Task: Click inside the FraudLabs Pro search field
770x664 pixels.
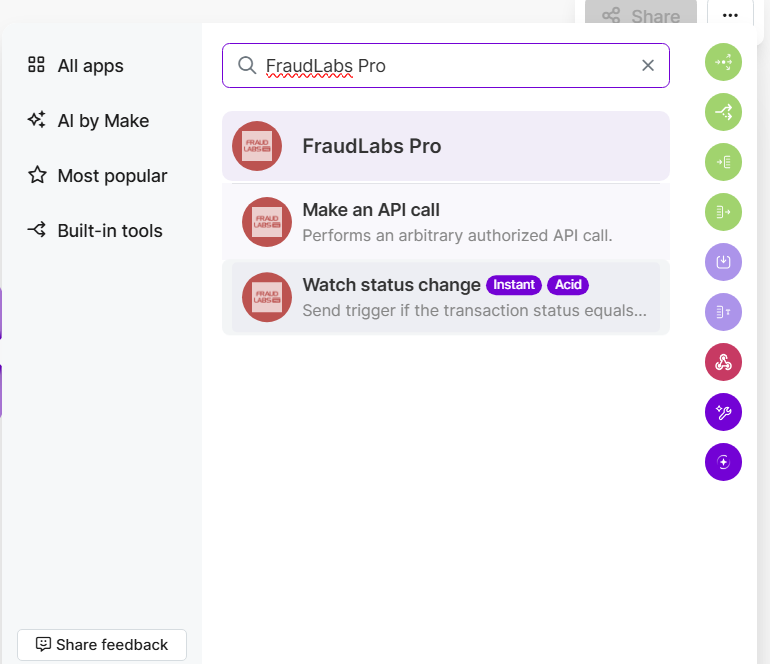Action: pos(446,65)
